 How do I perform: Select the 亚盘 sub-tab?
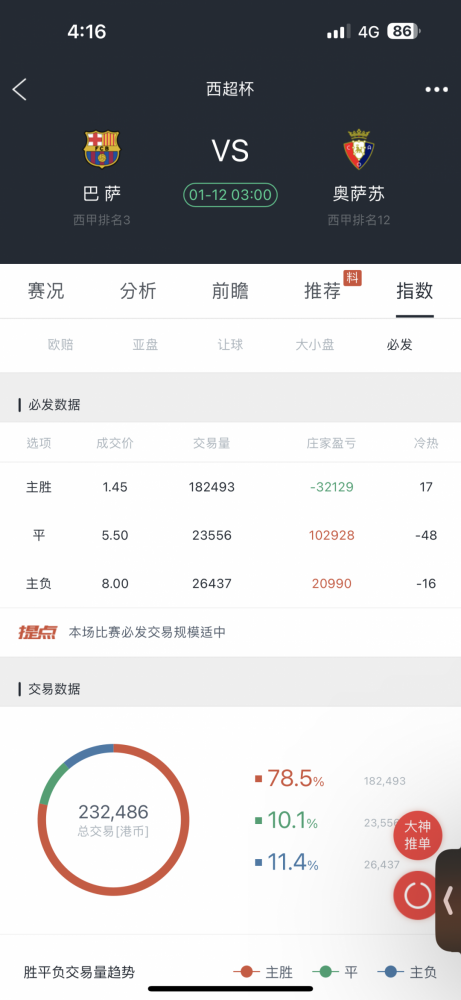tap(145, 345)
